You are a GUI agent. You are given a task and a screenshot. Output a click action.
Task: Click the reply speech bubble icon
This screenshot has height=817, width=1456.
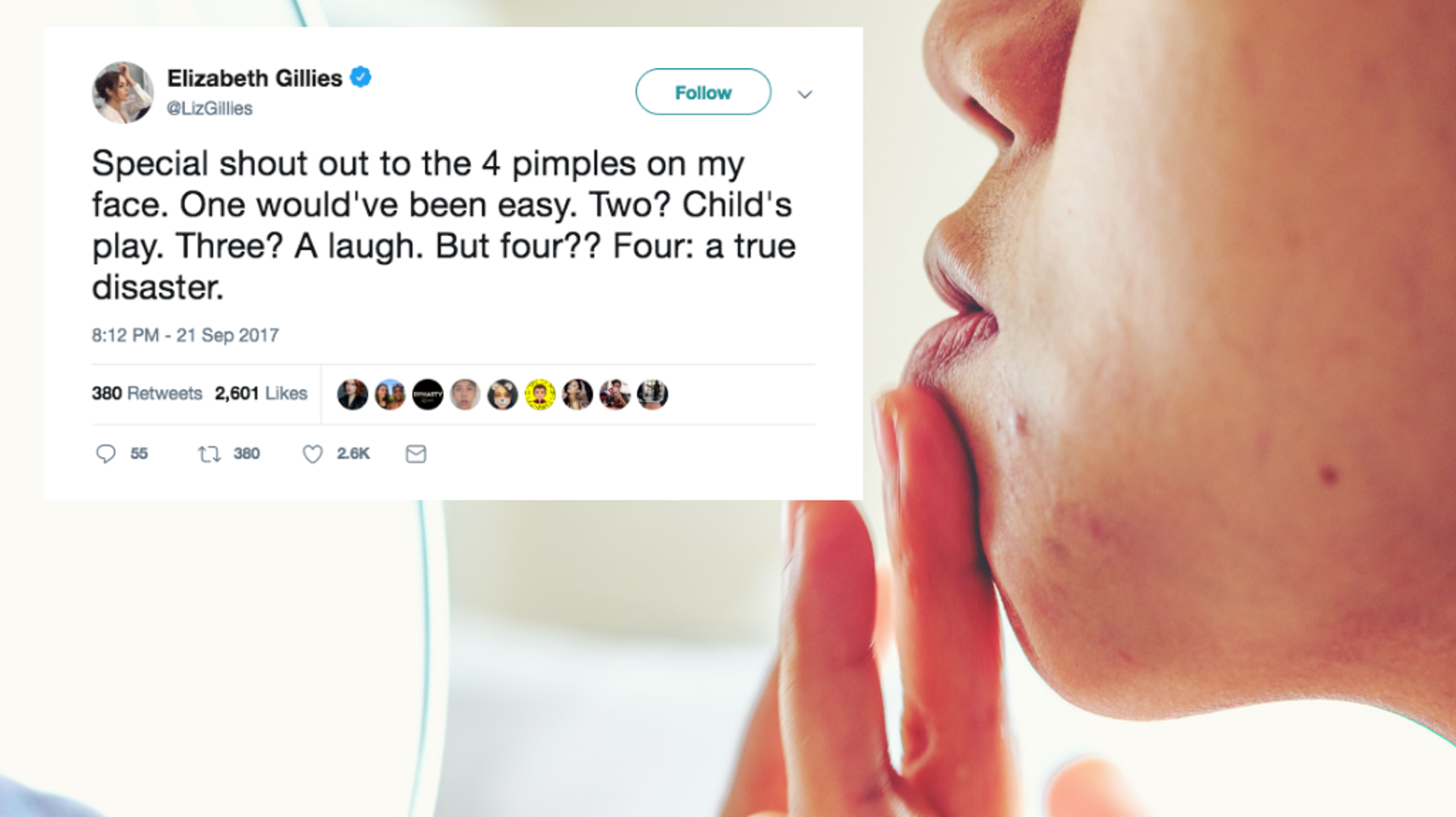106,454
